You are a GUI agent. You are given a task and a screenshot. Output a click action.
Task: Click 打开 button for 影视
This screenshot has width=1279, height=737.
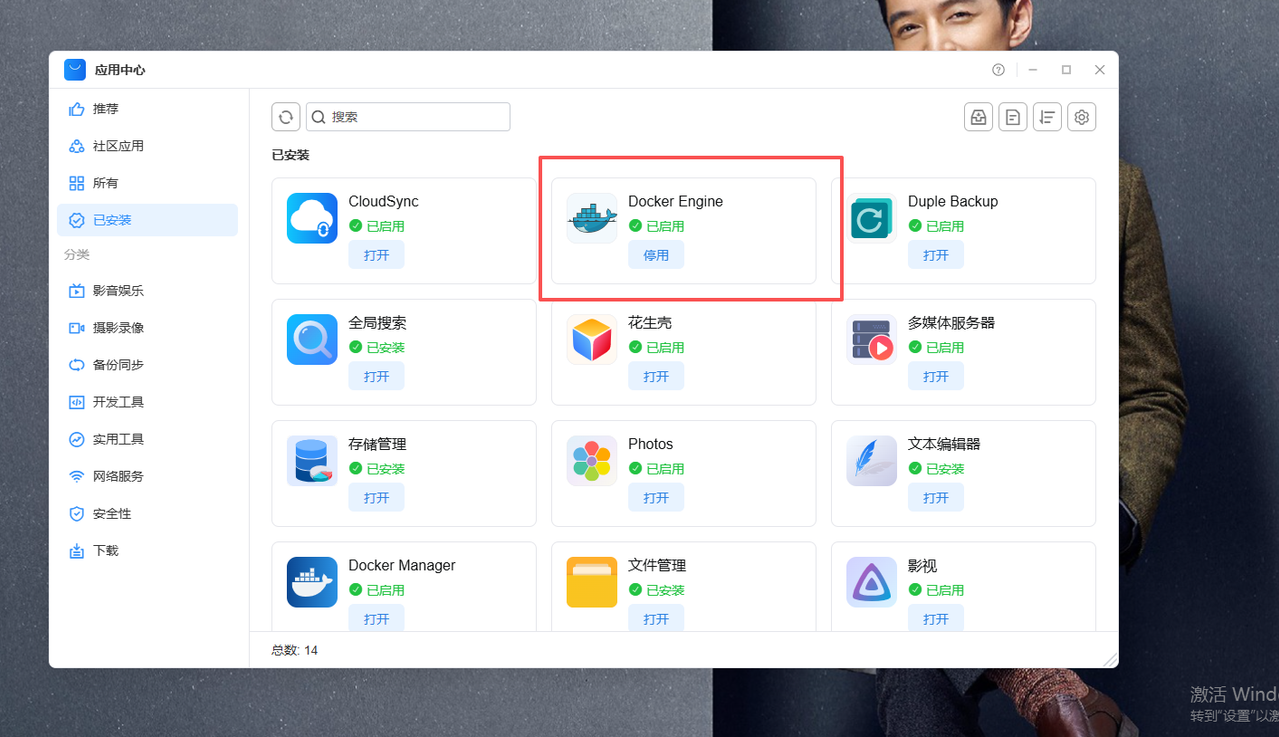936,619
